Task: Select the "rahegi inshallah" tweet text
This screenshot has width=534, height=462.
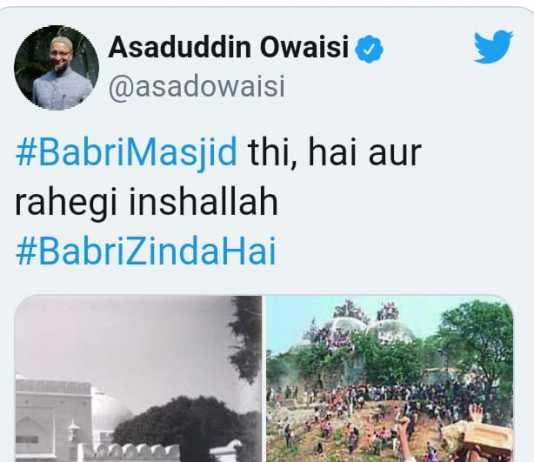Action: (x=146, y=202)
